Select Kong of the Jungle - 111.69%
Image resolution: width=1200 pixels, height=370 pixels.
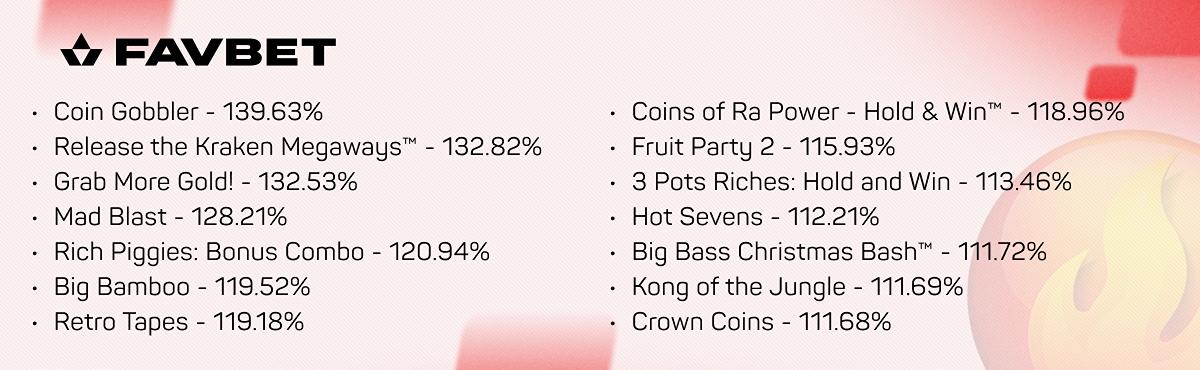point(797,287)
